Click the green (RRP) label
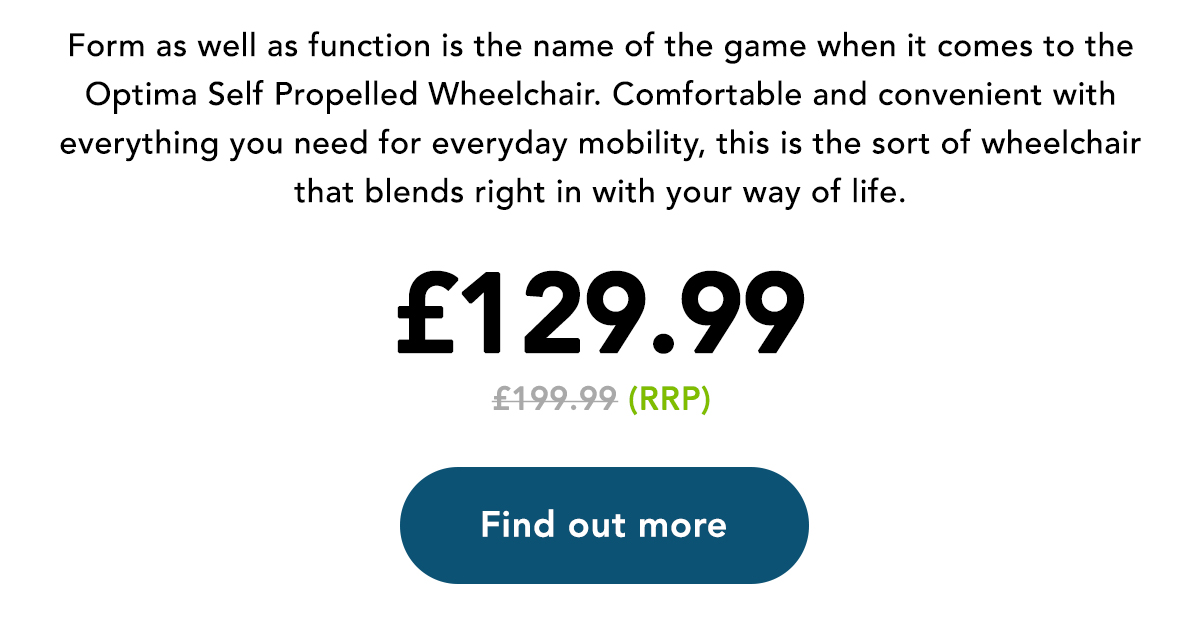 point(669,399)
